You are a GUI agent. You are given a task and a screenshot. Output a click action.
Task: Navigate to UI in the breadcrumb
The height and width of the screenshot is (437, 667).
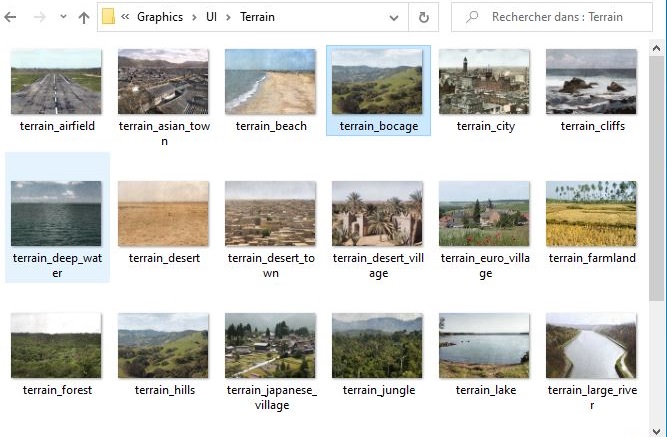(x=211, y=17)
